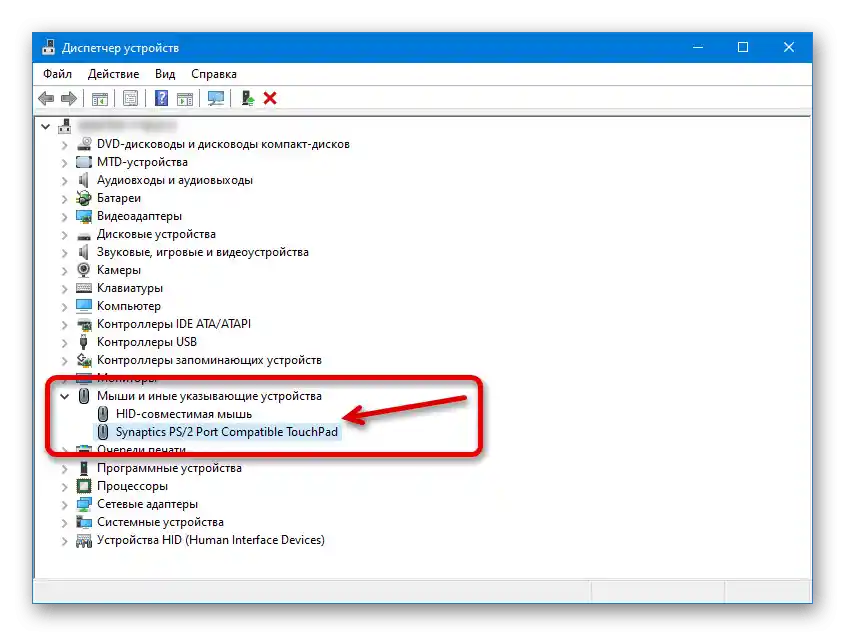
Task: Expand Клавиатуры category chevron
Action: (x=65, y=289)
